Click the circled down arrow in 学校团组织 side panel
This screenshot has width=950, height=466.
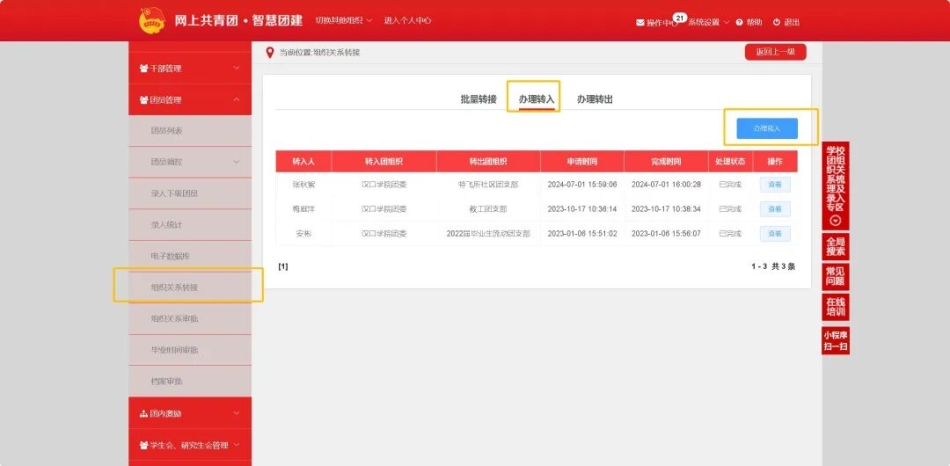836,221
